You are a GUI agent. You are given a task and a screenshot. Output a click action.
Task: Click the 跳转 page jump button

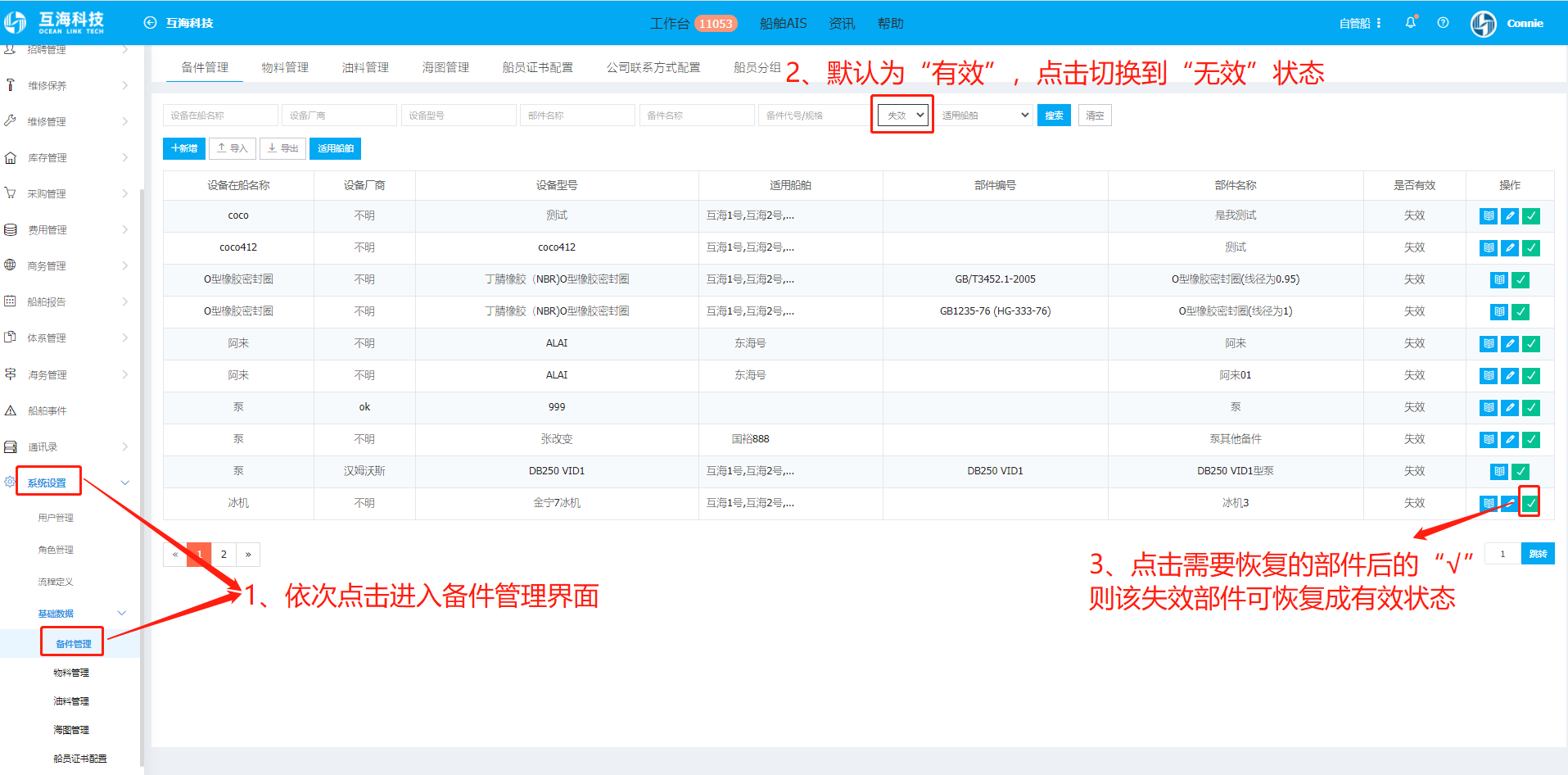[1538, 554]
